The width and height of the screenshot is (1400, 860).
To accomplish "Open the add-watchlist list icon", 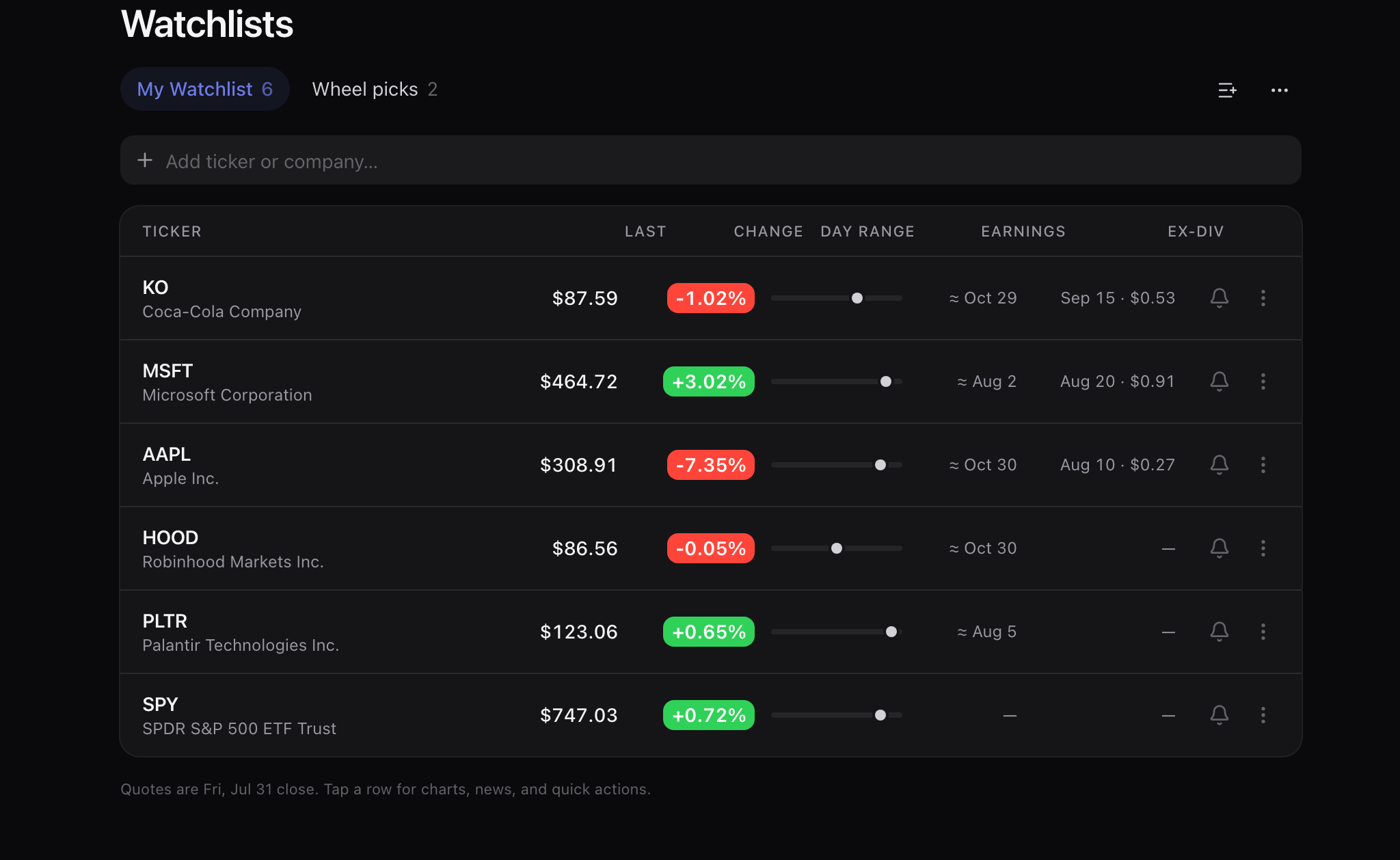I will click(1227, 90).
